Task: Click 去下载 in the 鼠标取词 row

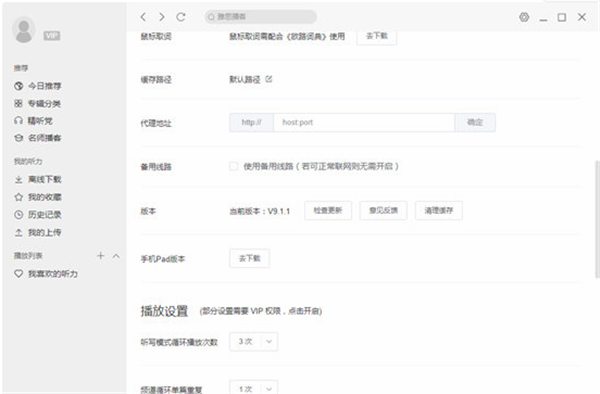Action: pos(377,36)
